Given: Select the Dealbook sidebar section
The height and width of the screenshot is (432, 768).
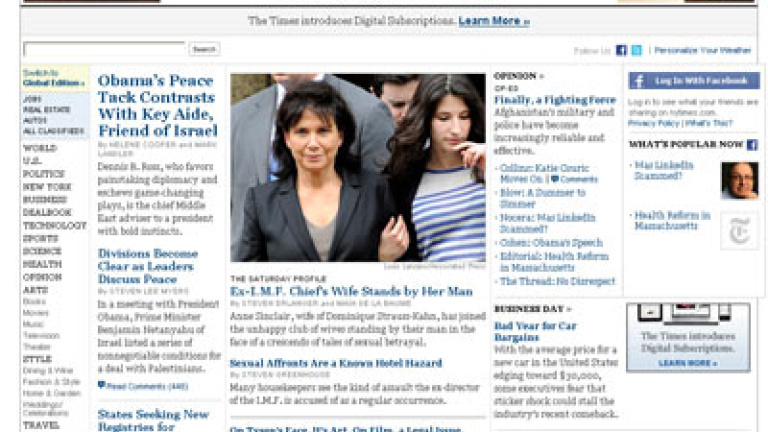Looking at the screenshot, I should tap(47, 213).
